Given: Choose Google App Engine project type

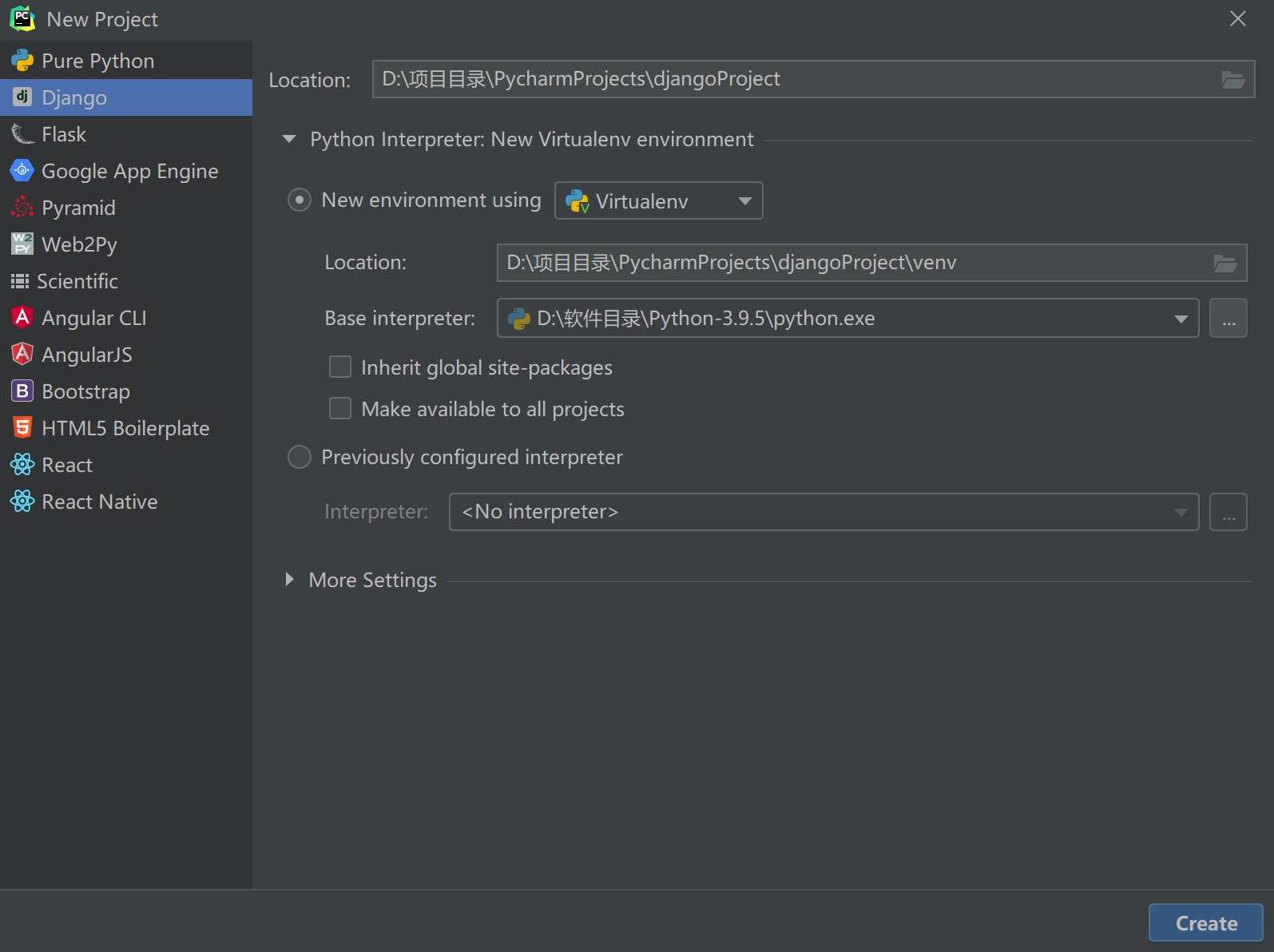Looking at the screenshot, I should [126, 171].
